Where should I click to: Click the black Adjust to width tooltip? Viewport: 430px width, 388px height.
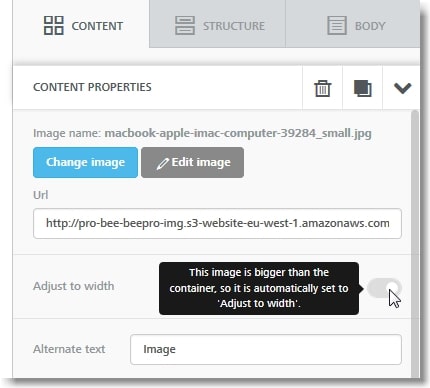pos(259,288)
